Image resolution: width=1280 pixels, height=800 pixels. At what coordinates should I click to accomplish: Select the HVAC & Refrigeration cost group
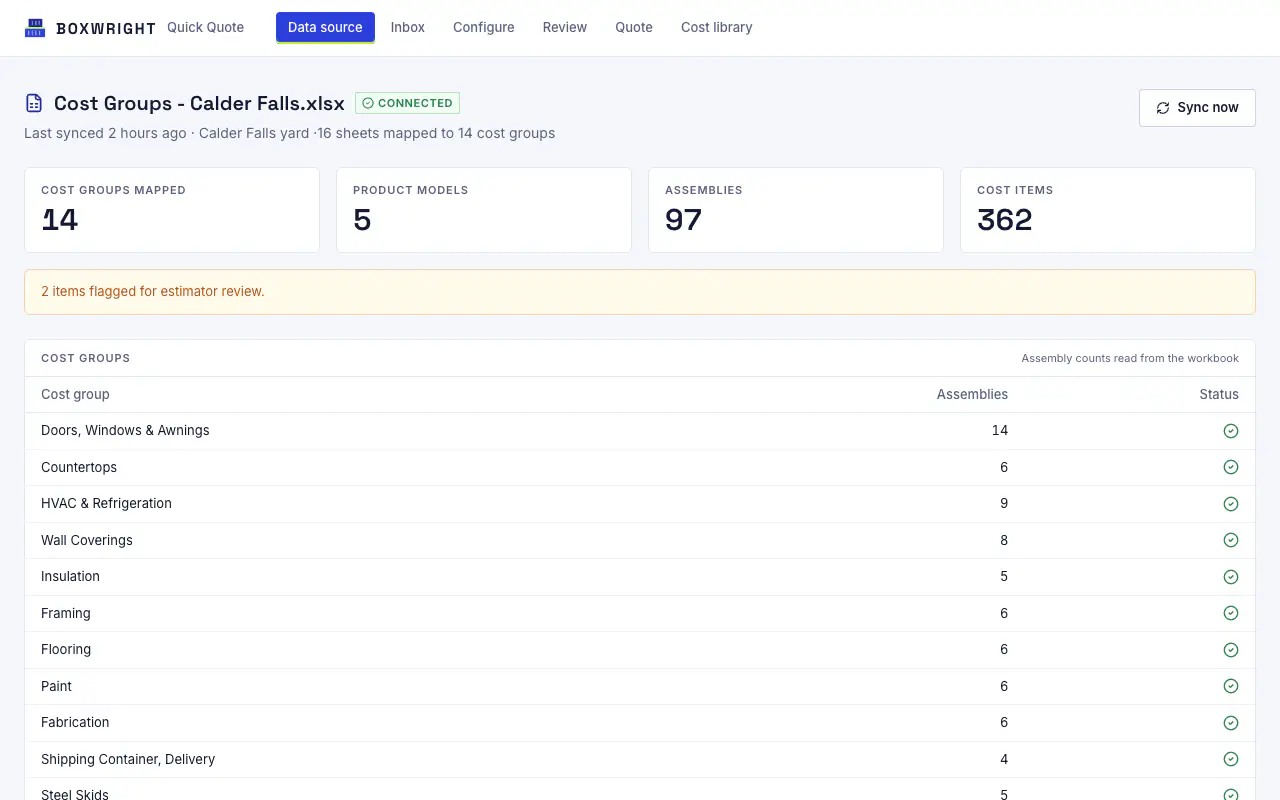point(640,504)
